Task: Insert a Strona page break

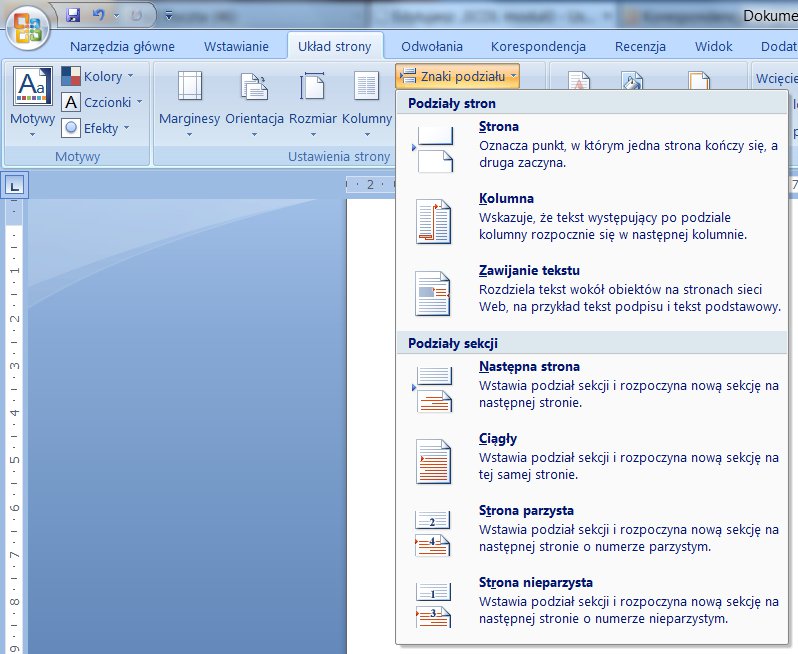Action: coord(592,147)
